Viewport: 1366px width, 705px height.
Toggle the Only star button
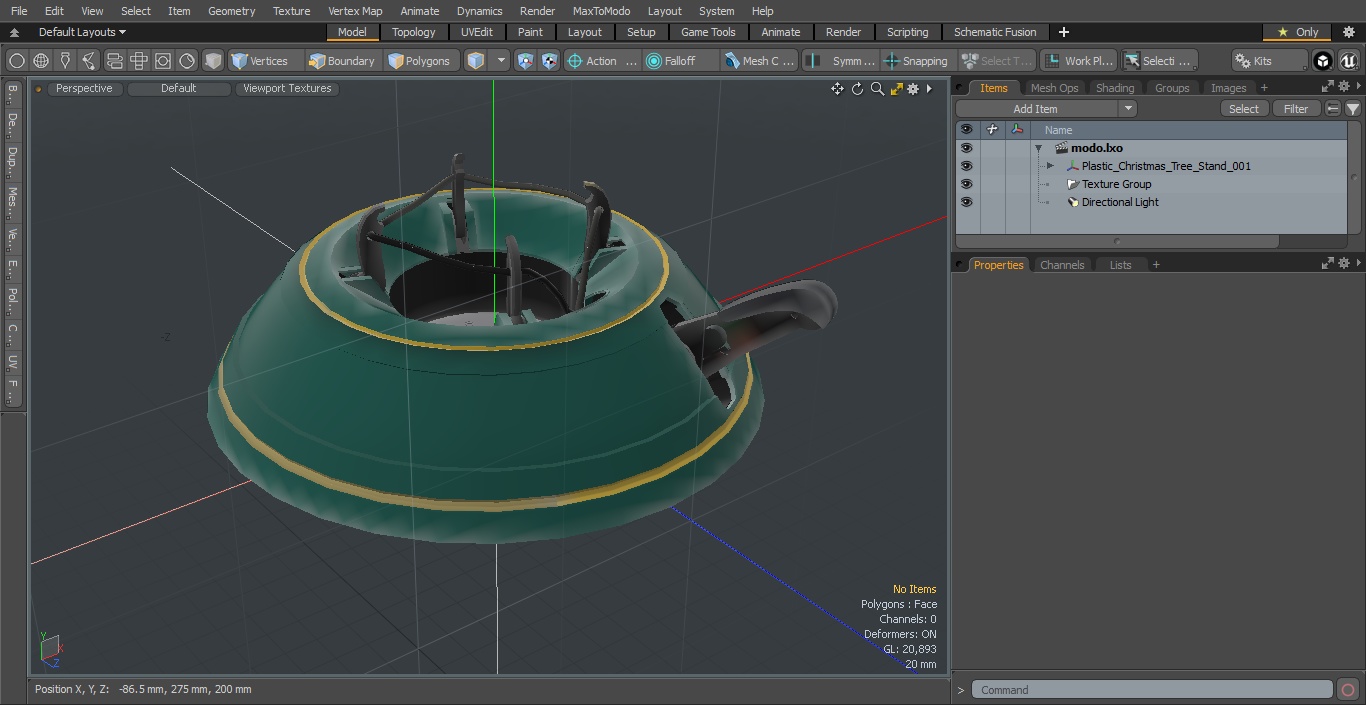tap(1298, 32)
